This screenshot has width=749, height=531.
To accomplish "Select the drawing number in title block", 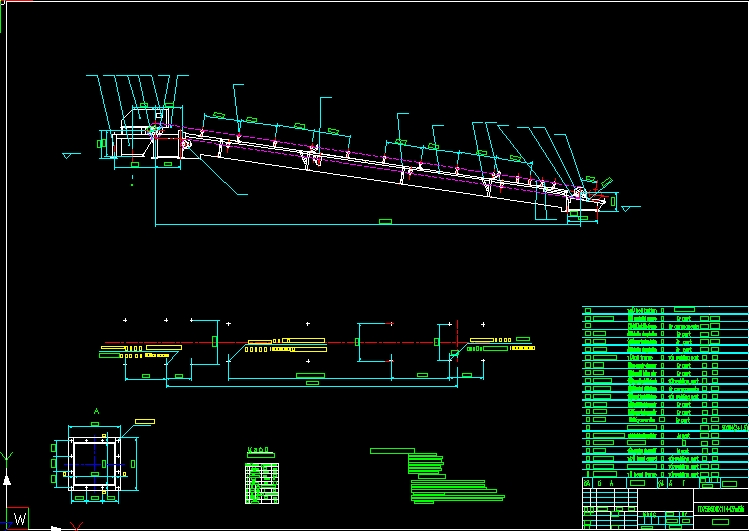I will click(720, 509).
